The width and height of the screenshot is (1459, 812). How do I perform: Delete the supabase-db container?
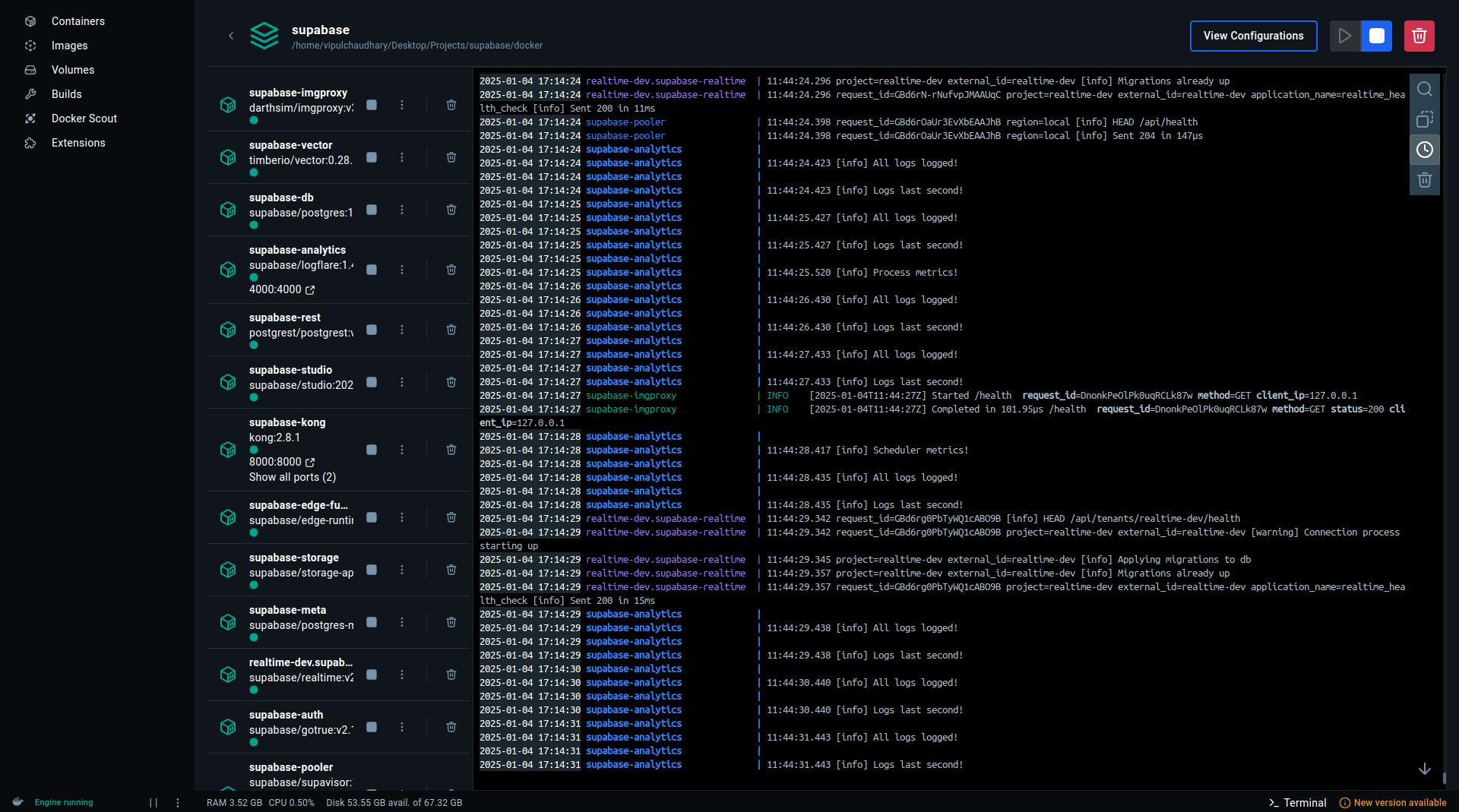pyautogui.click(x=451, y=210)
